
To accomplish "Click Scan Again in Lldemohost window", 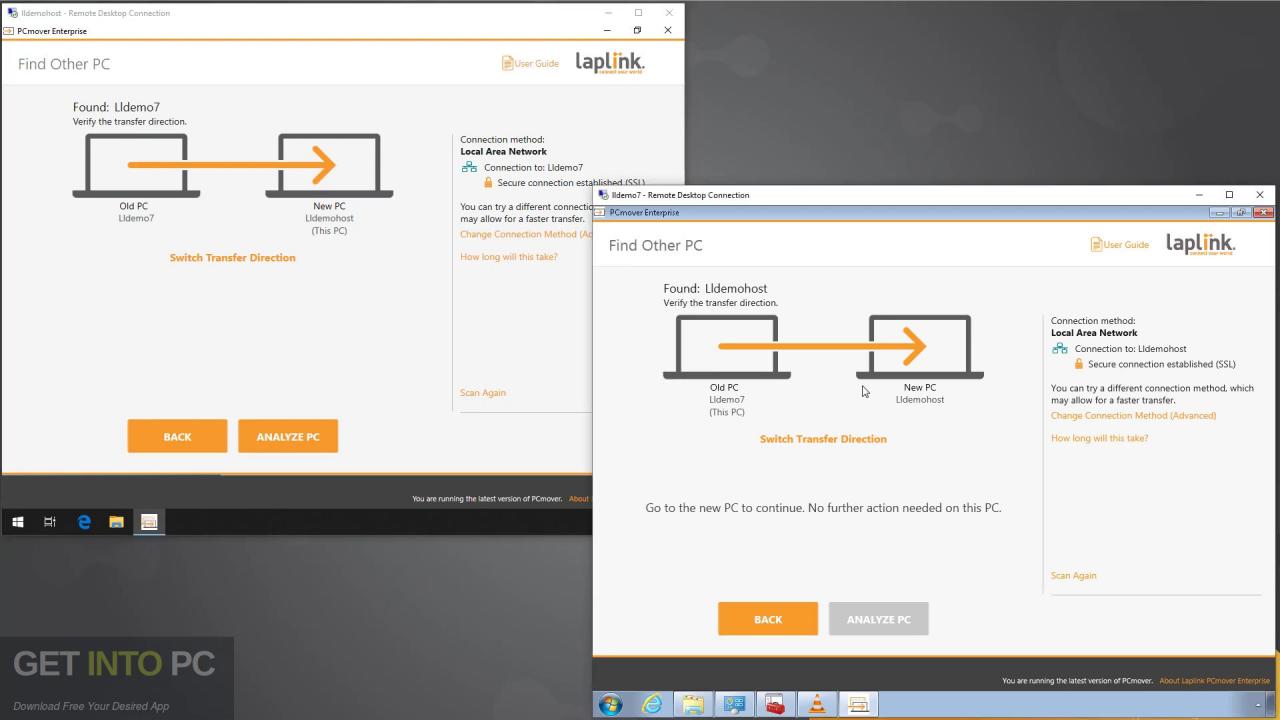I will click(483, 392).
